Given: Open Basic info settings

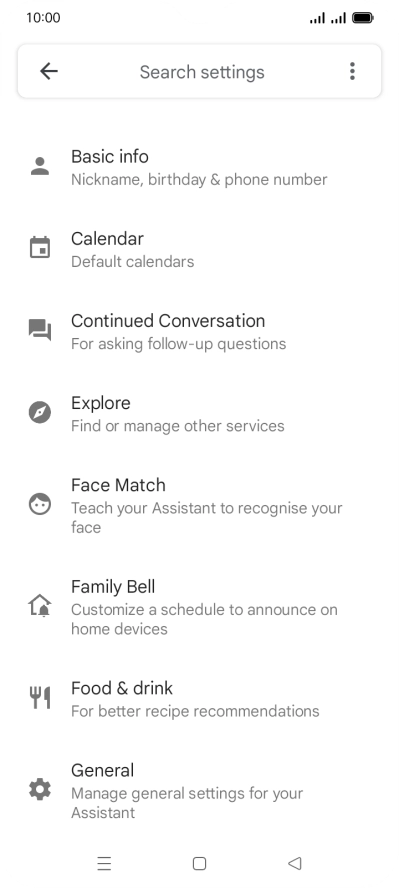Looking at the screenshot, I should pyautogui.click(x=199, y=167).
